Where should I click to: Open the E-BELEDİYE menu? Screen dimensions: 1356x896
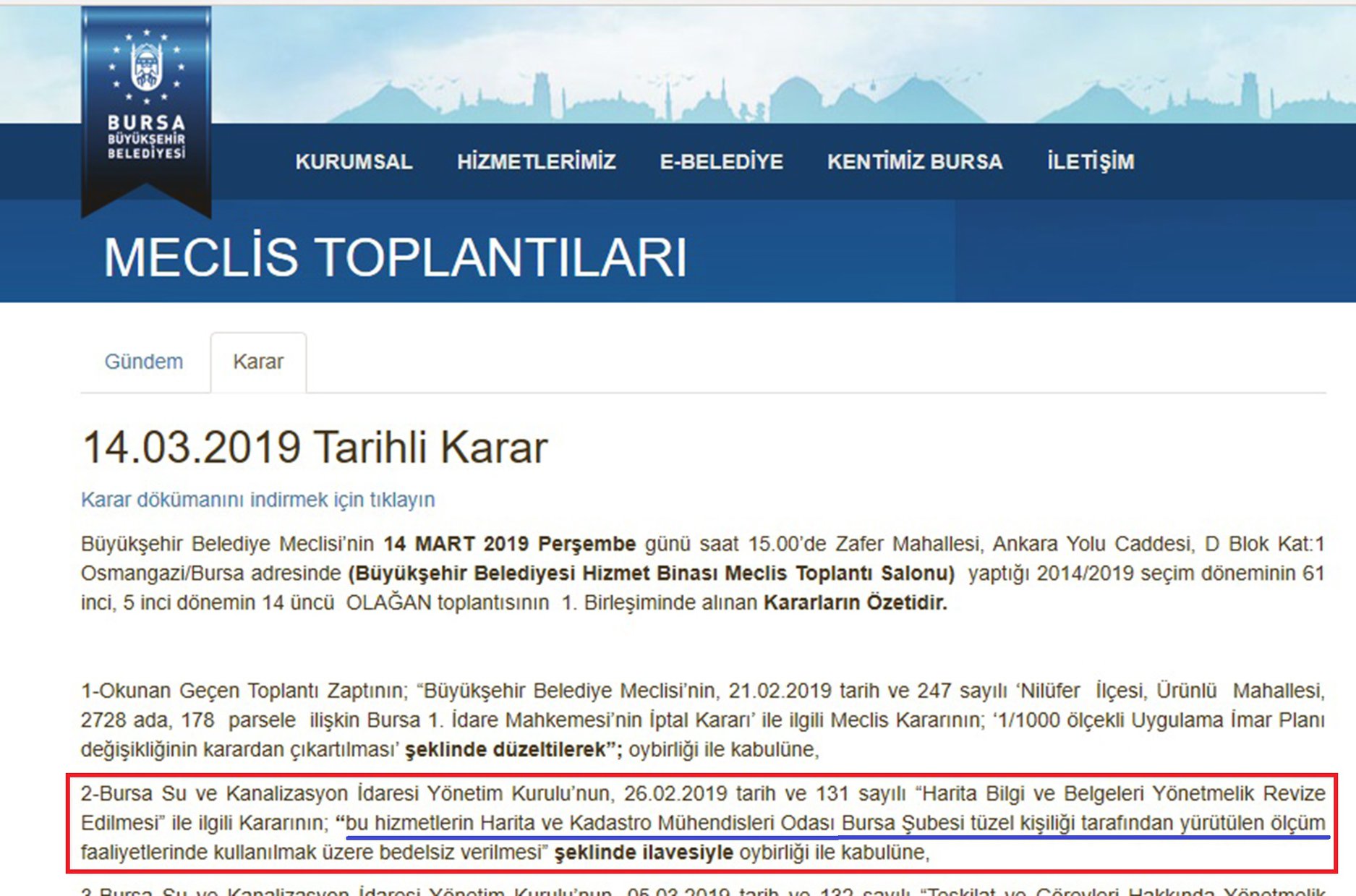tap(721, 161)
